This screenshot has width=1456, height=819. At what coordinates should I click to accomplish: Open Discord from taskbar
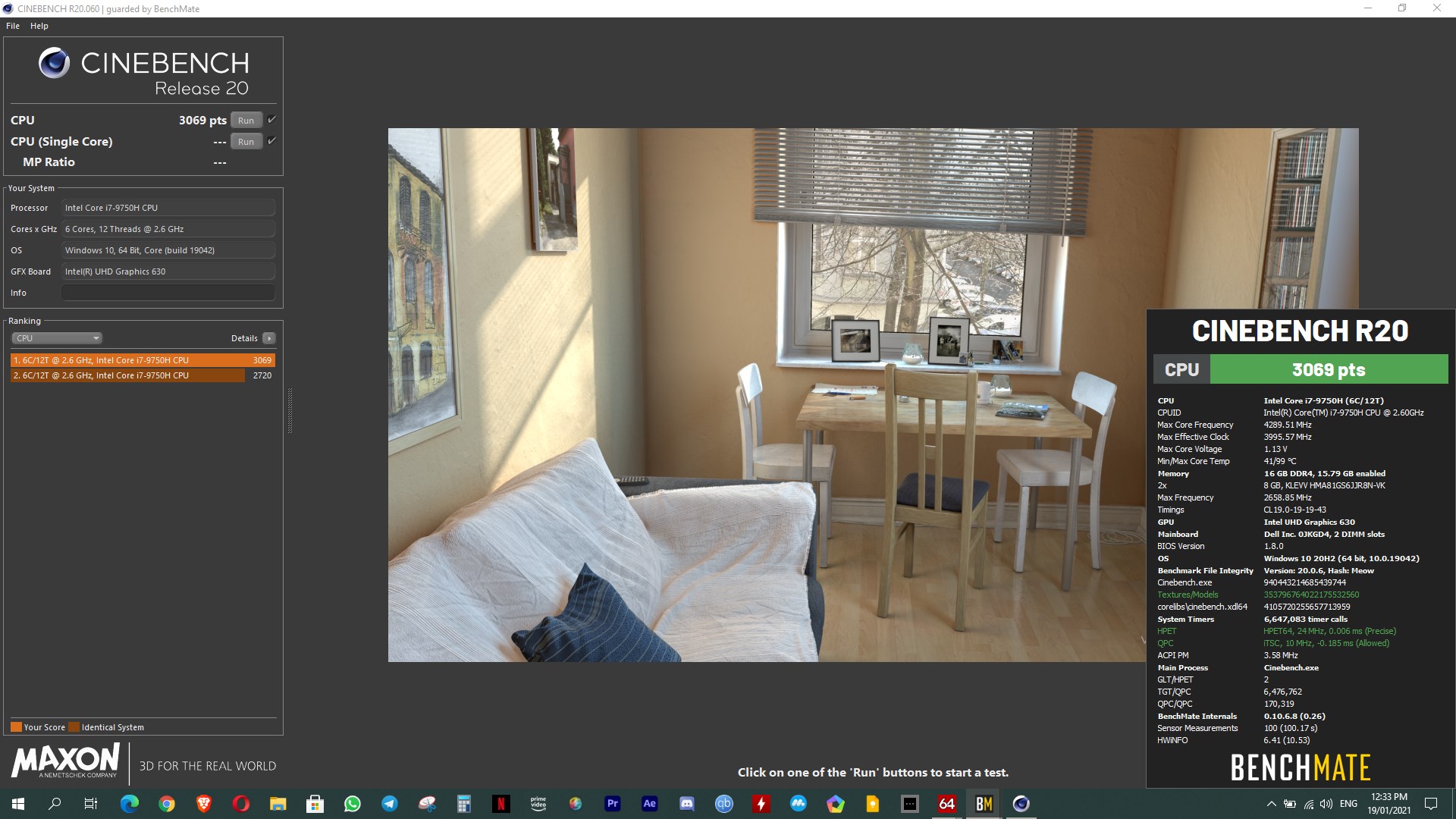pos(687,804)
